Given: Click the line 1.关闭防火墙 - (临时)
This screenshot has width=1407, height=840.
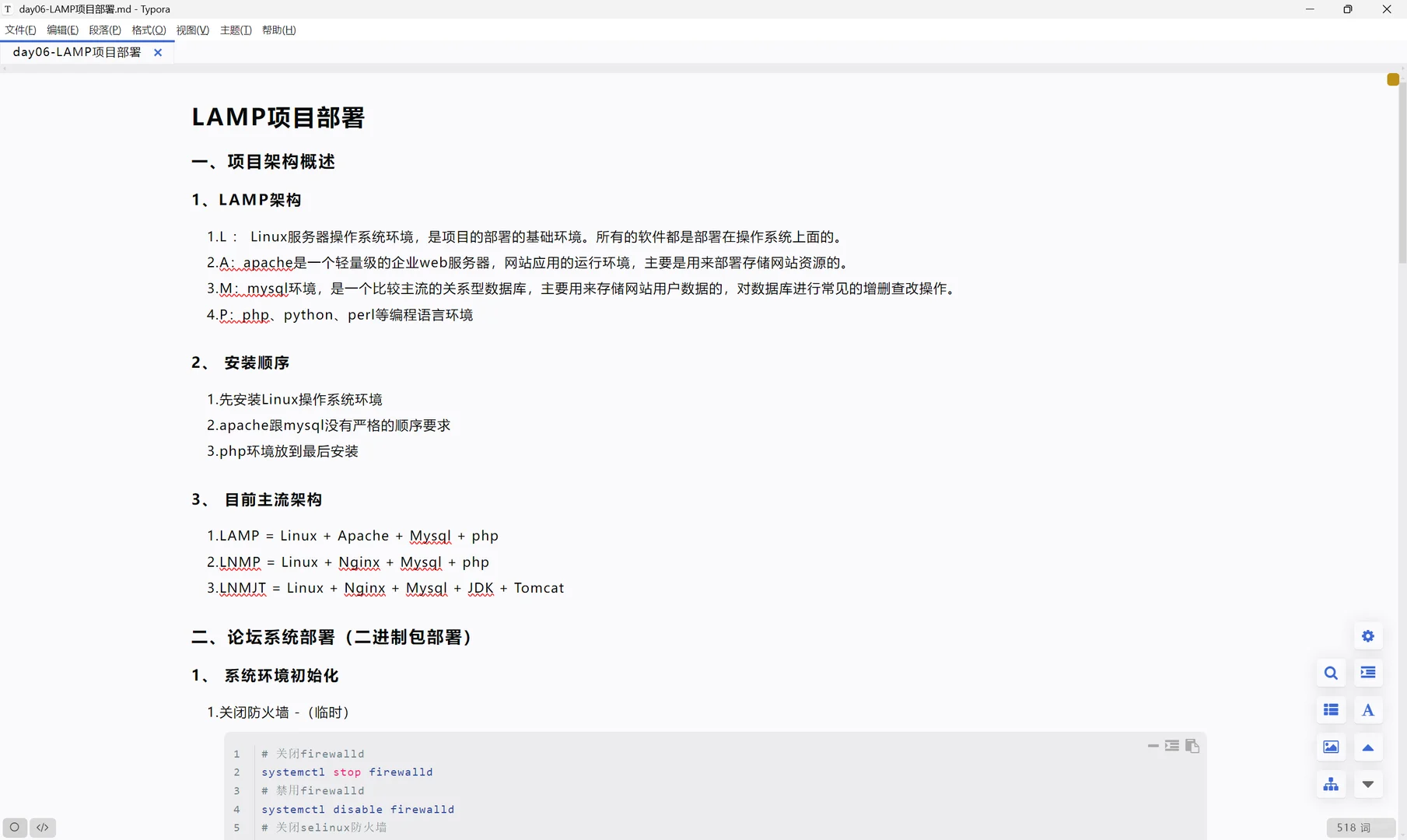Looking at the screenshot, I should click(x=278, y=712).
